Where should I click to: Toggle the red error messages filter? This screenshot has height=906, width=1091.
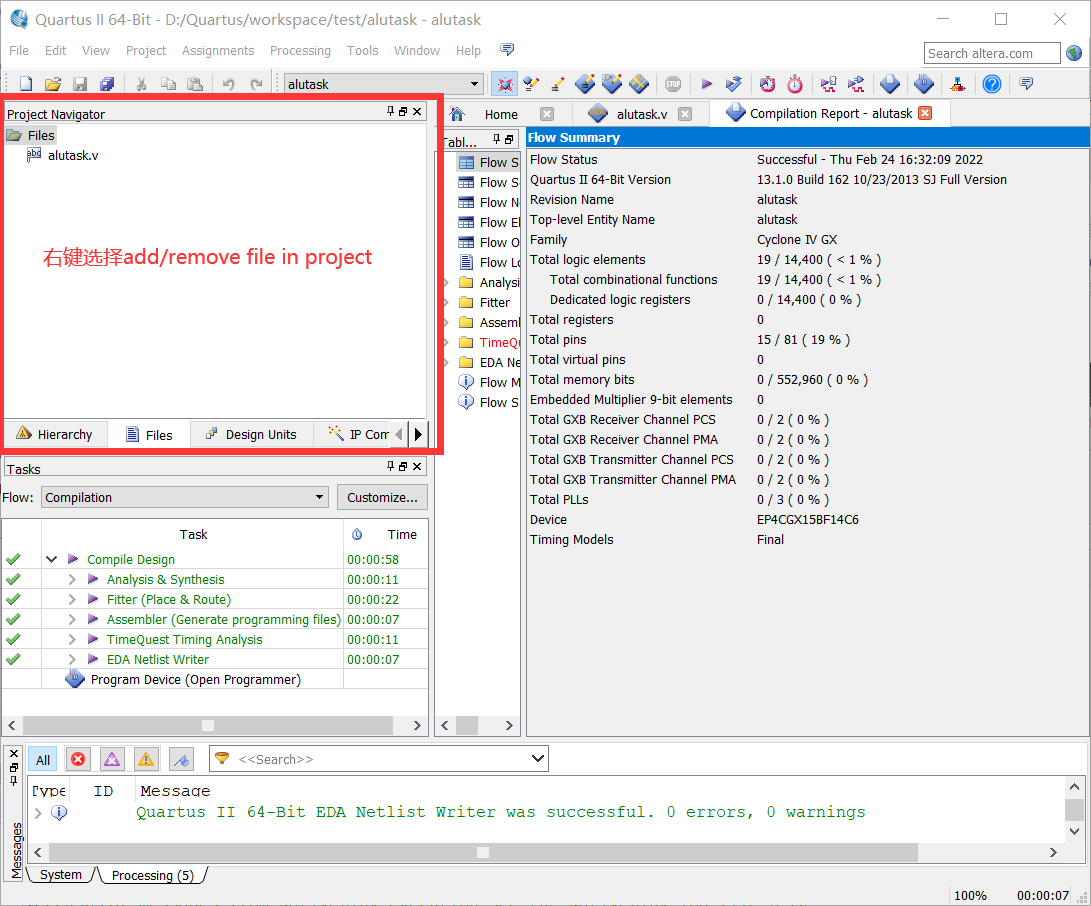pos(78,759)
